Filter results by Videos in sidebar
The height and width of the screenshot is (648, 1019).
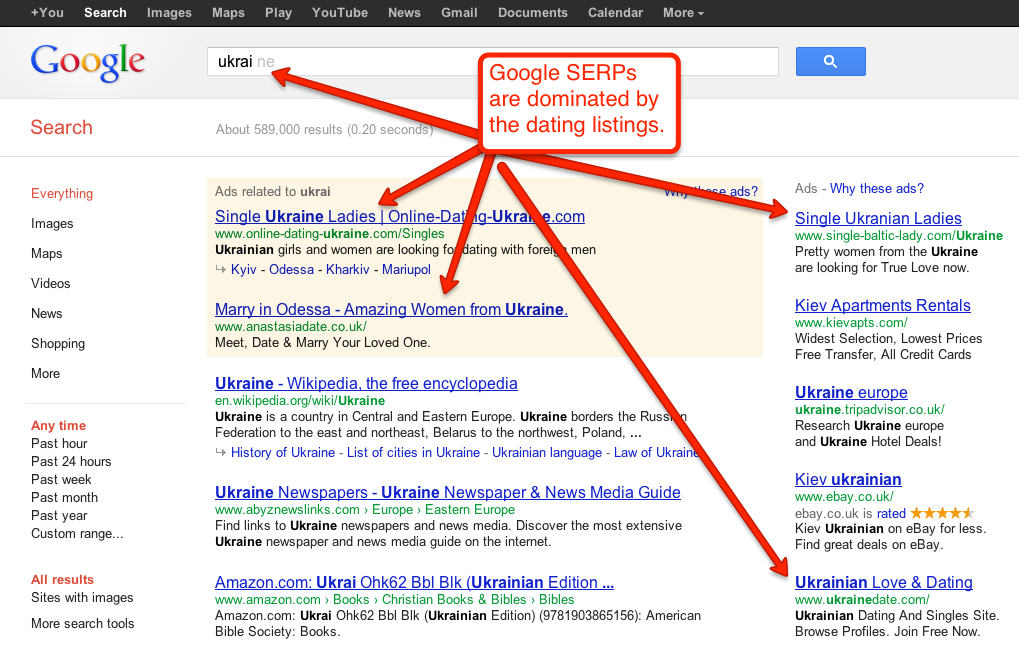click(x=51, y=283)
